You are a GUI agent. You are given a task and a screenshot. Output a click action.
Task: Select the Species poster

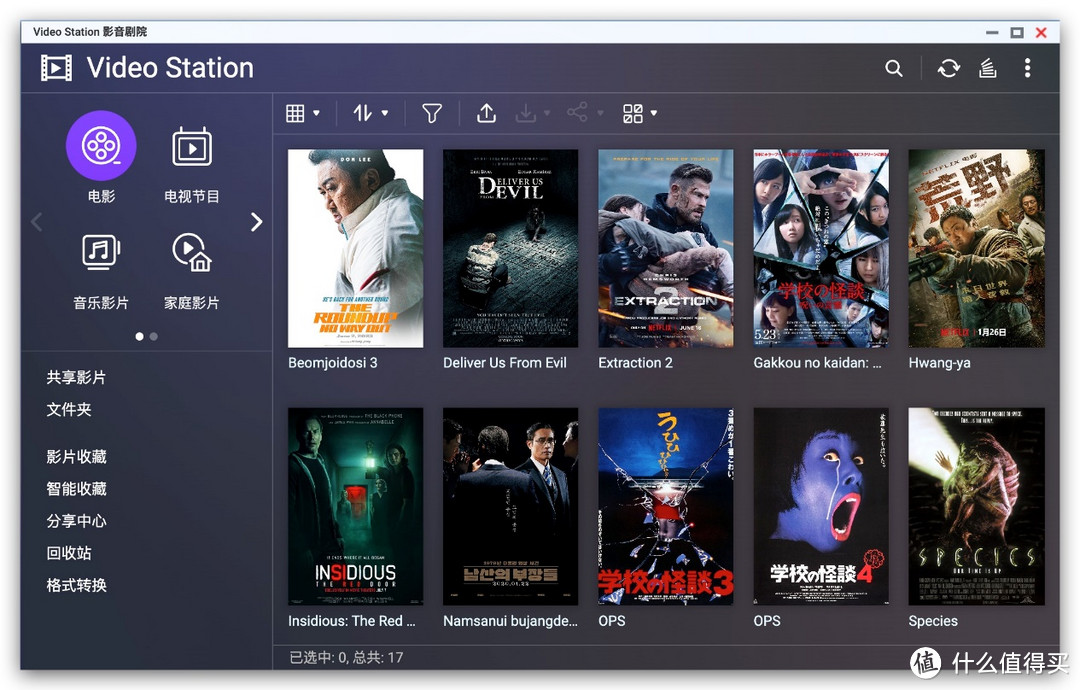tap(977, 507)
